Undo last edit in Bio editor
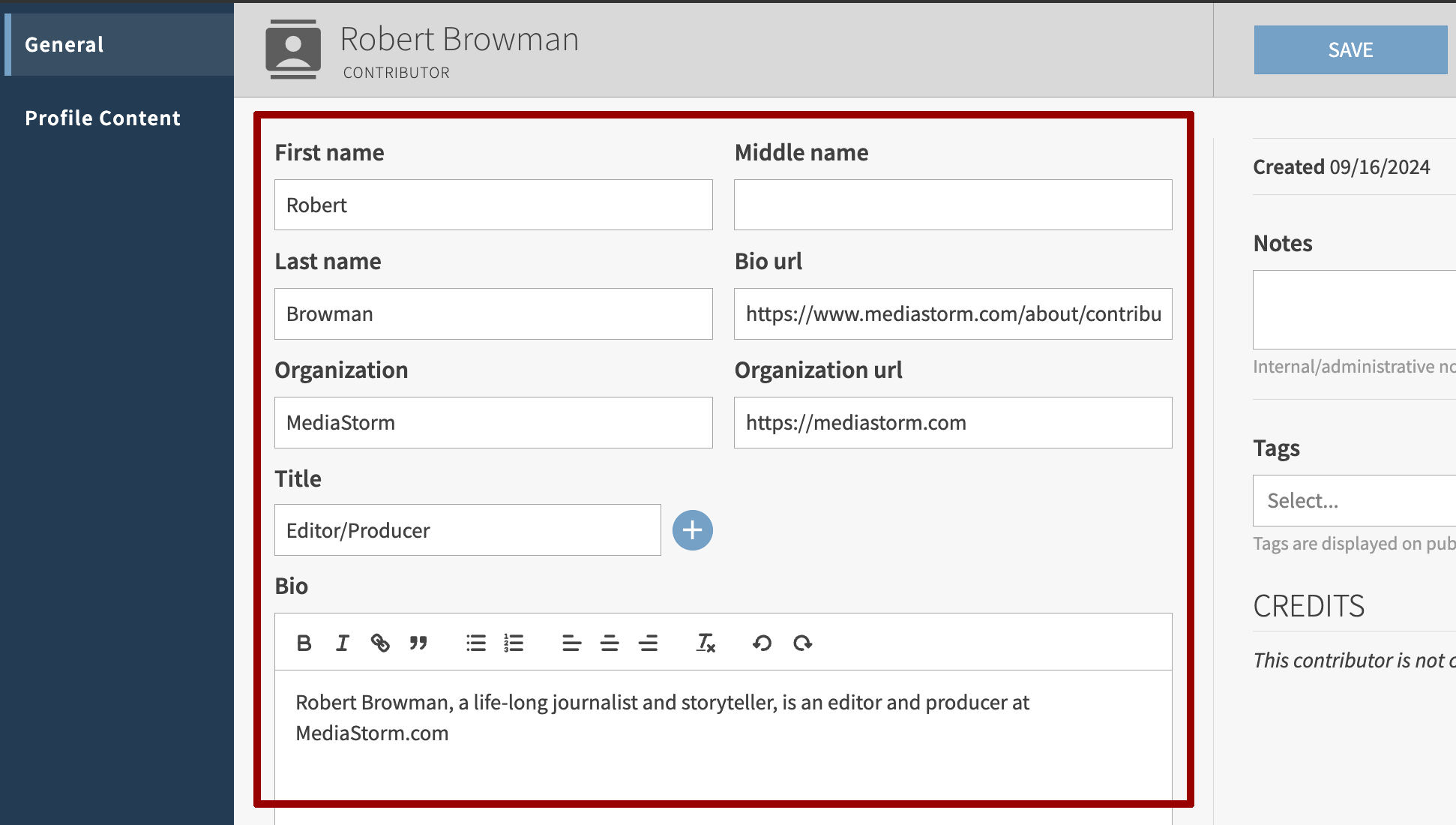Screen dimensions: 1456x825 click(x=762, y=643)
